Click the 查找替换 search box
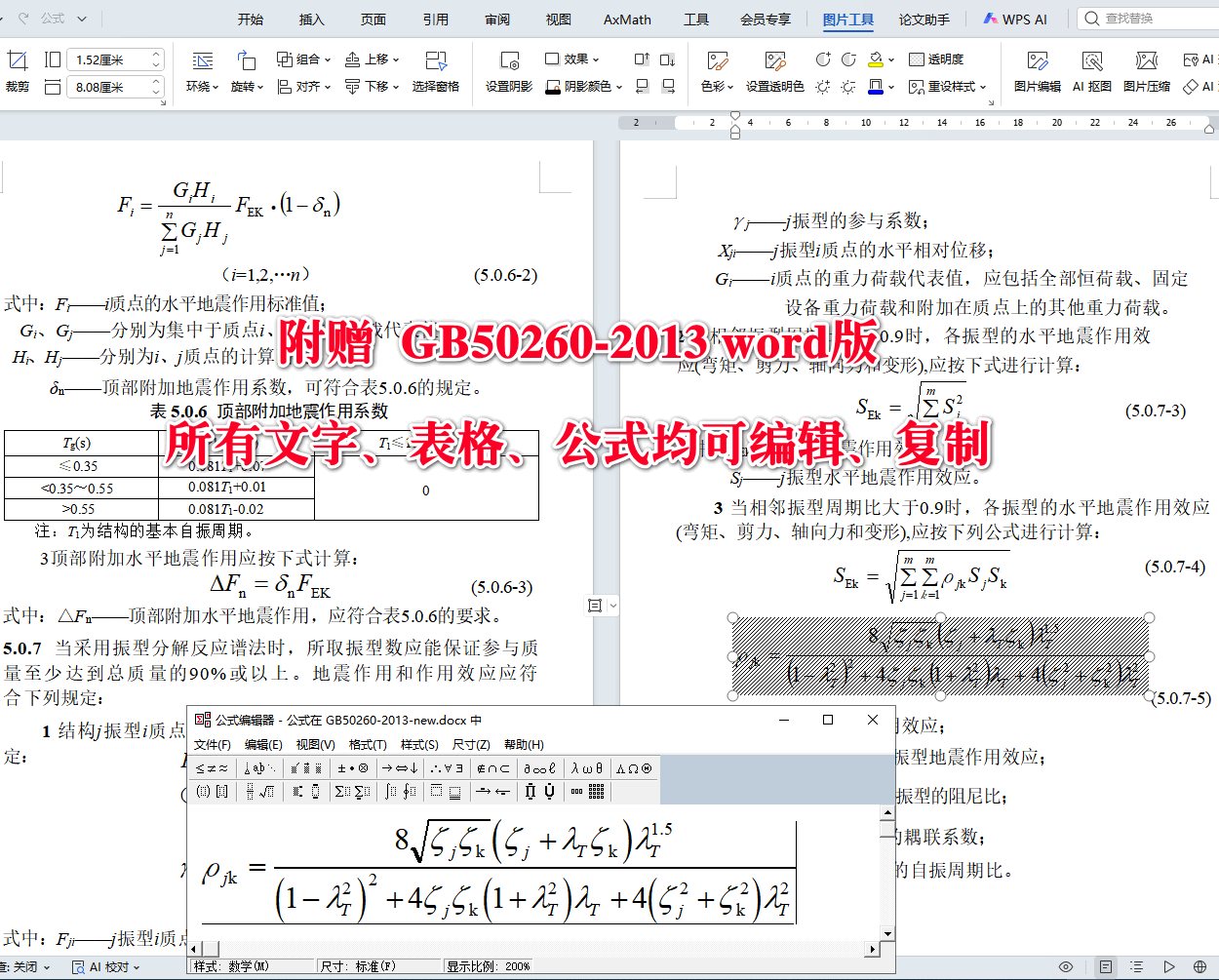 pos(1149,19)
